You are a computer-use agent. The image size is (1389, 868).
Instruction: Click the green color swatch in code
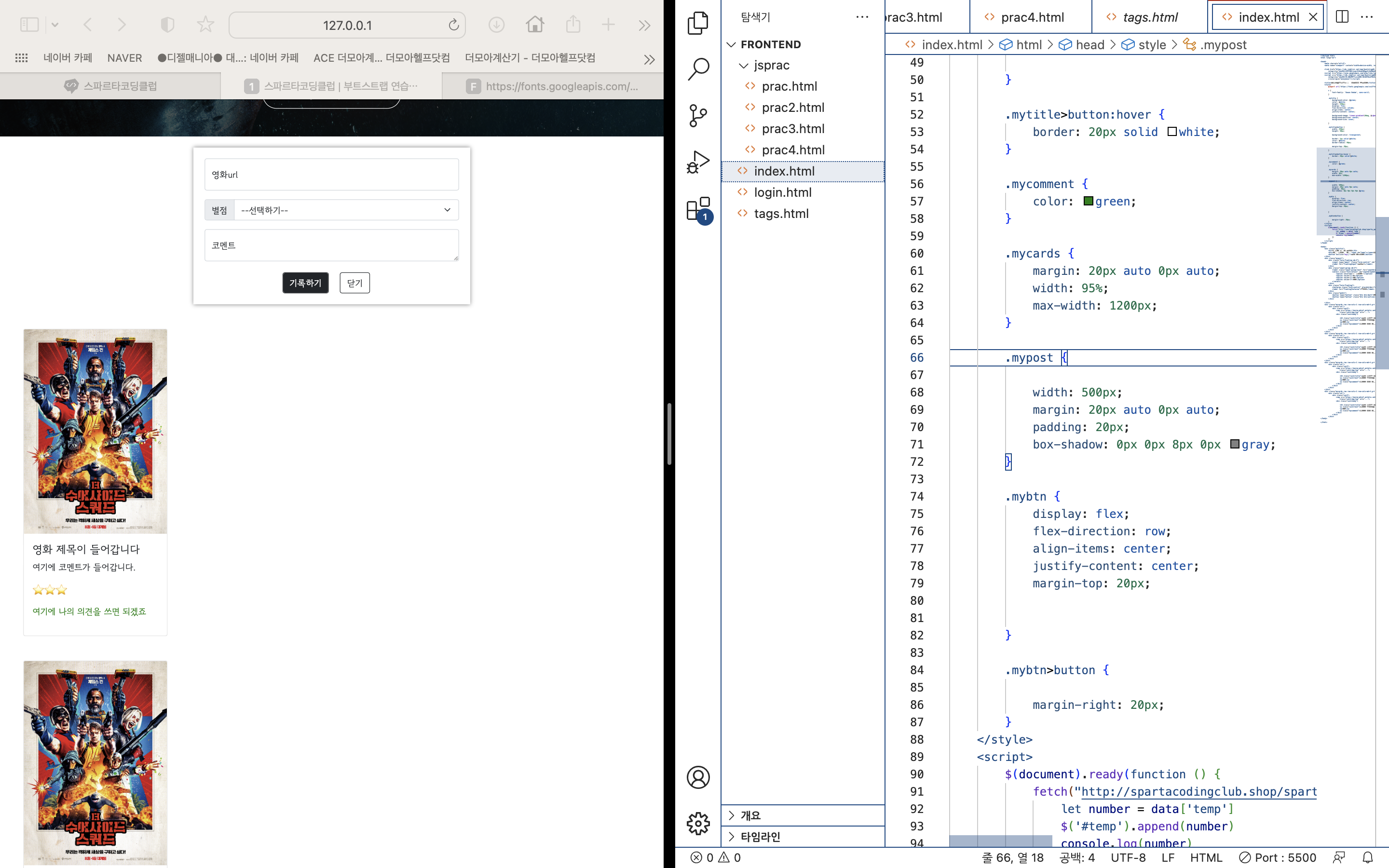[1088, 201]
